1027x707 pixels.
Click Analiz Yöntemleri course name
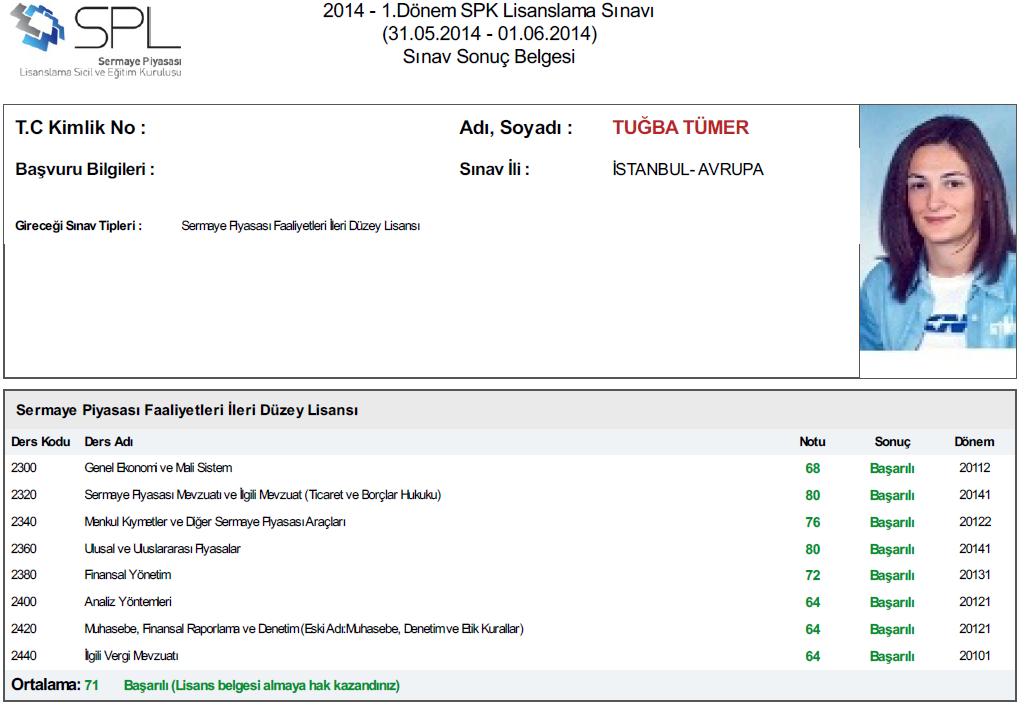click(128, 602)
